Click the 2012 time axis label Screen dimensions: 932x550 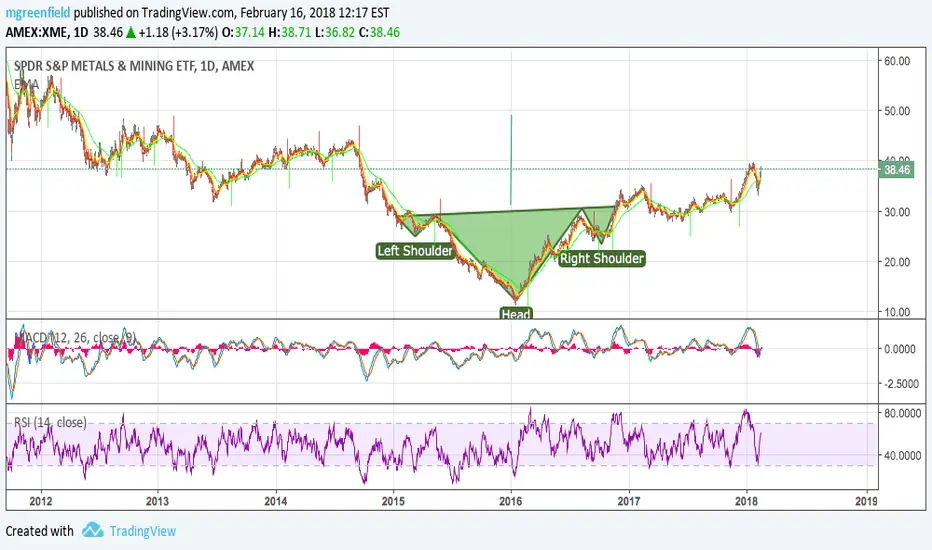click(x=40, y=501)
